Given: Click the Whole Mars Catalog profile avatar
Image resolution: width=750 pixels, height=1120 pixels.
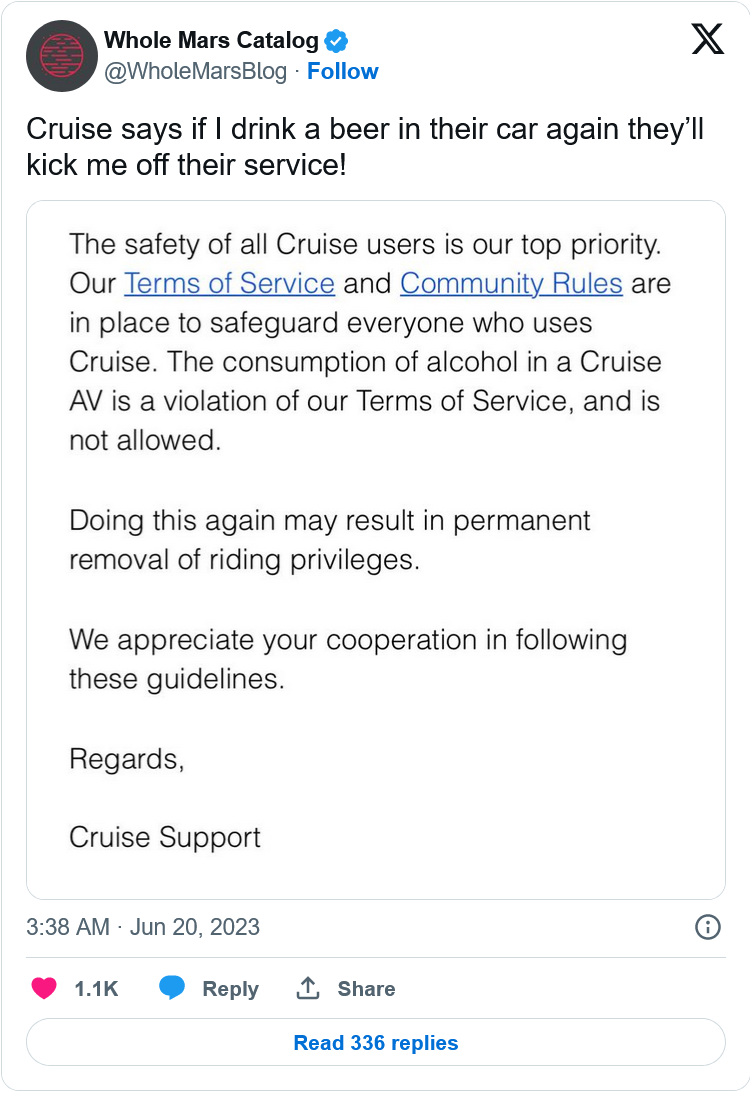Looking at the screenshot, I should [x=61, y=56].
